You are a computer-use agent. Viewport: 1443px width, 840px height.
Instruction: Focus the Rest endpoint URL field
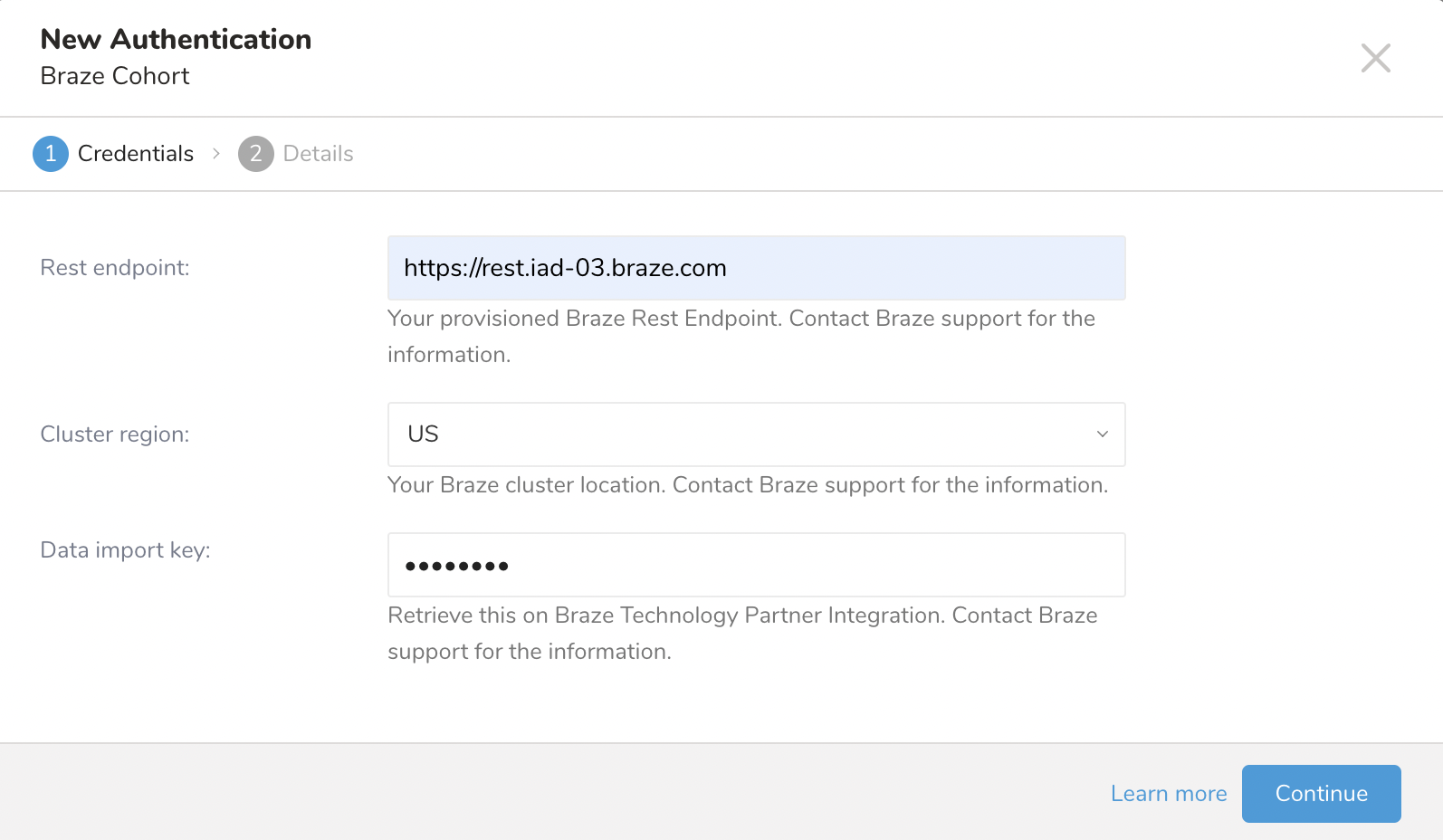[x=756, y=268]
